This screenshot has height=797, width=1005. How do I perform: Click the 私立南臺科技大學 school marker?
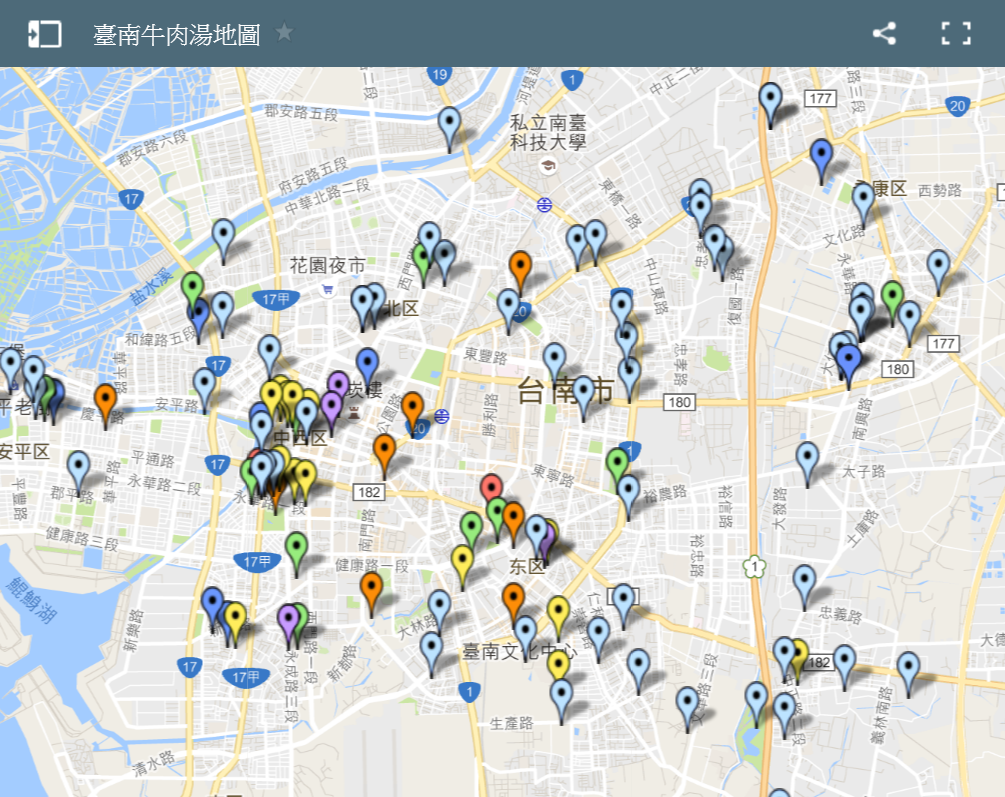(x=547, y=165)
